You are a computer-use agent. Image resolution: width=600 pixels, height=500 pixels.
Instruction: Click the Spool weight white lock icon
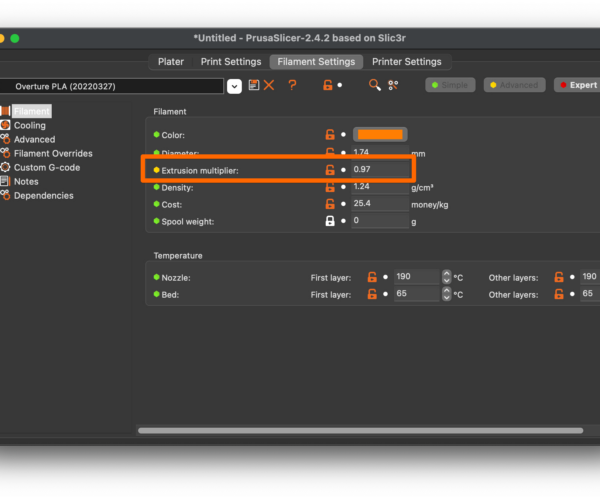[x=330, y=221]
